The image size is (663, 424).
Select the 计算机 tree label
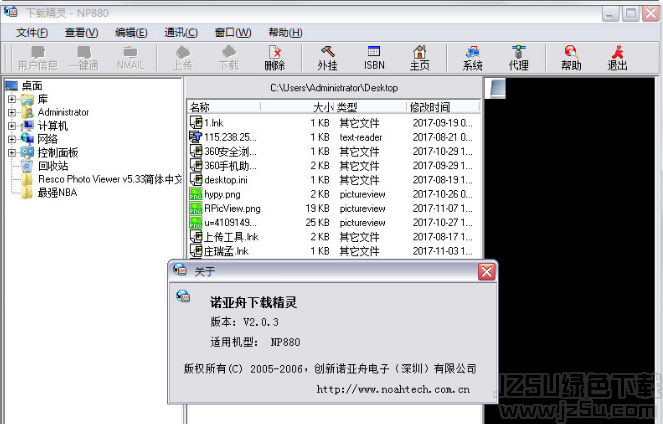[52, 126]
